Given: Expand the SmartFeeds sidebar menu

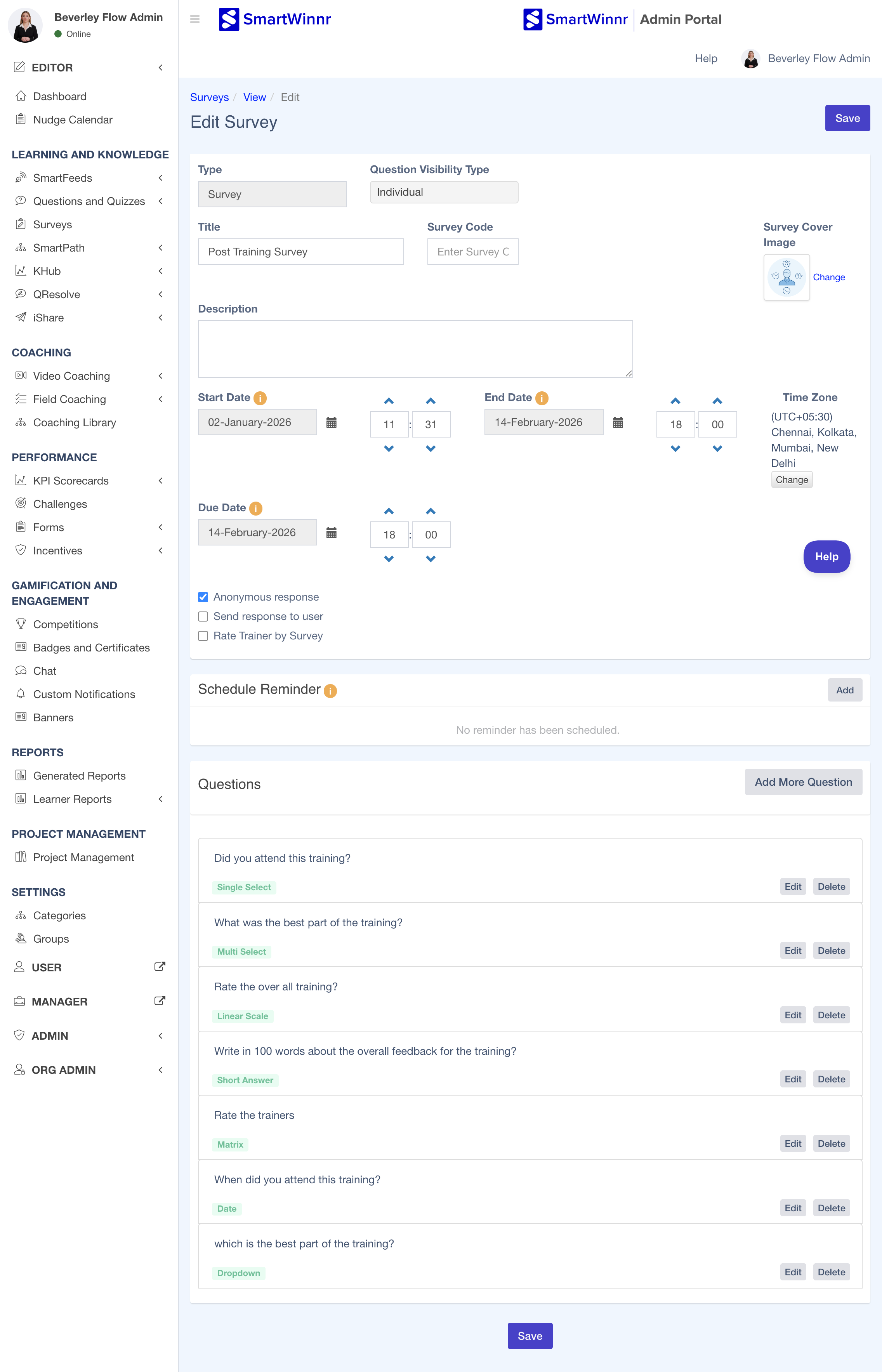Looking at the screenshot, I should 62,178.
